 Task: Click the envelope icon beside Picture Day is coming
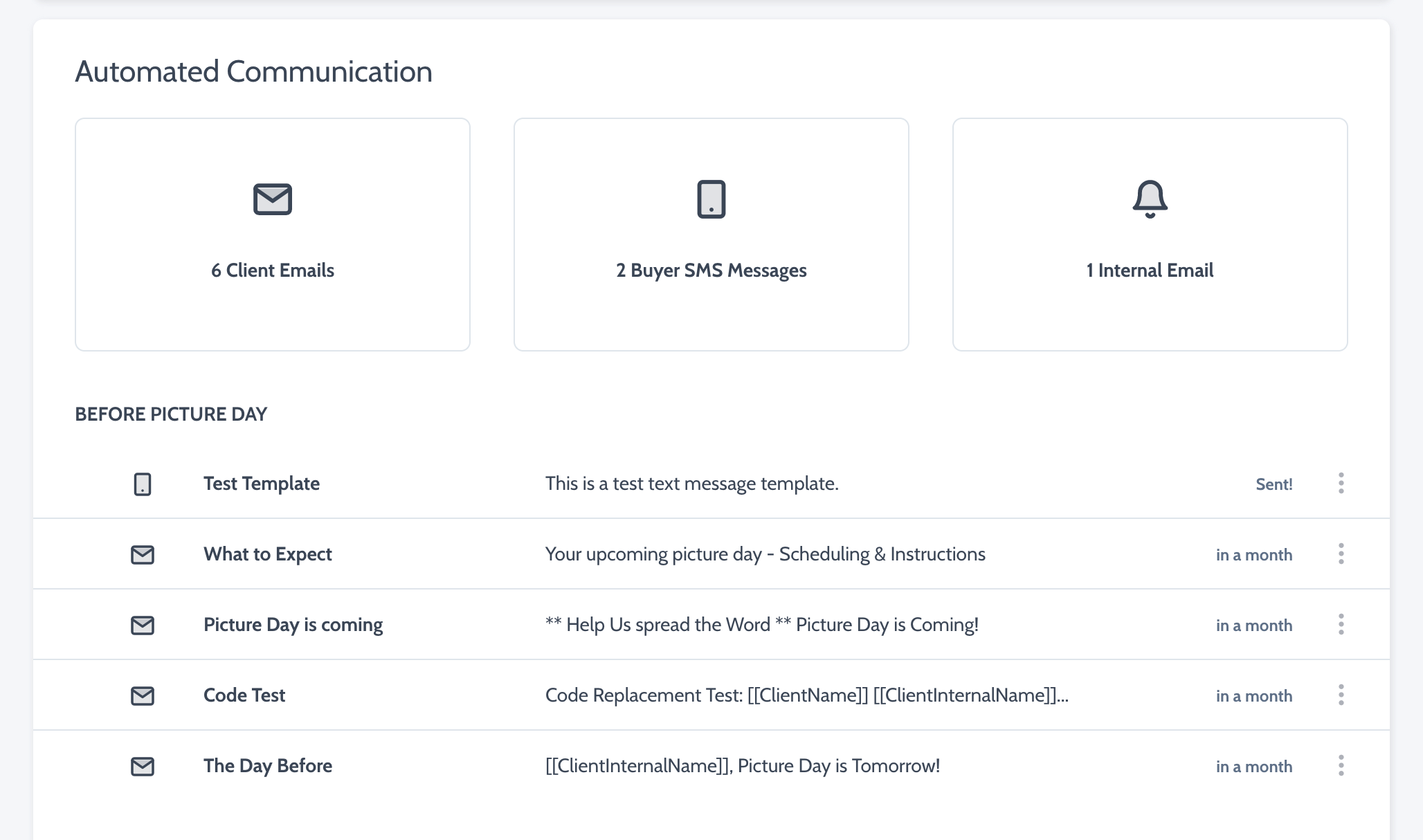tap(143, 626)
